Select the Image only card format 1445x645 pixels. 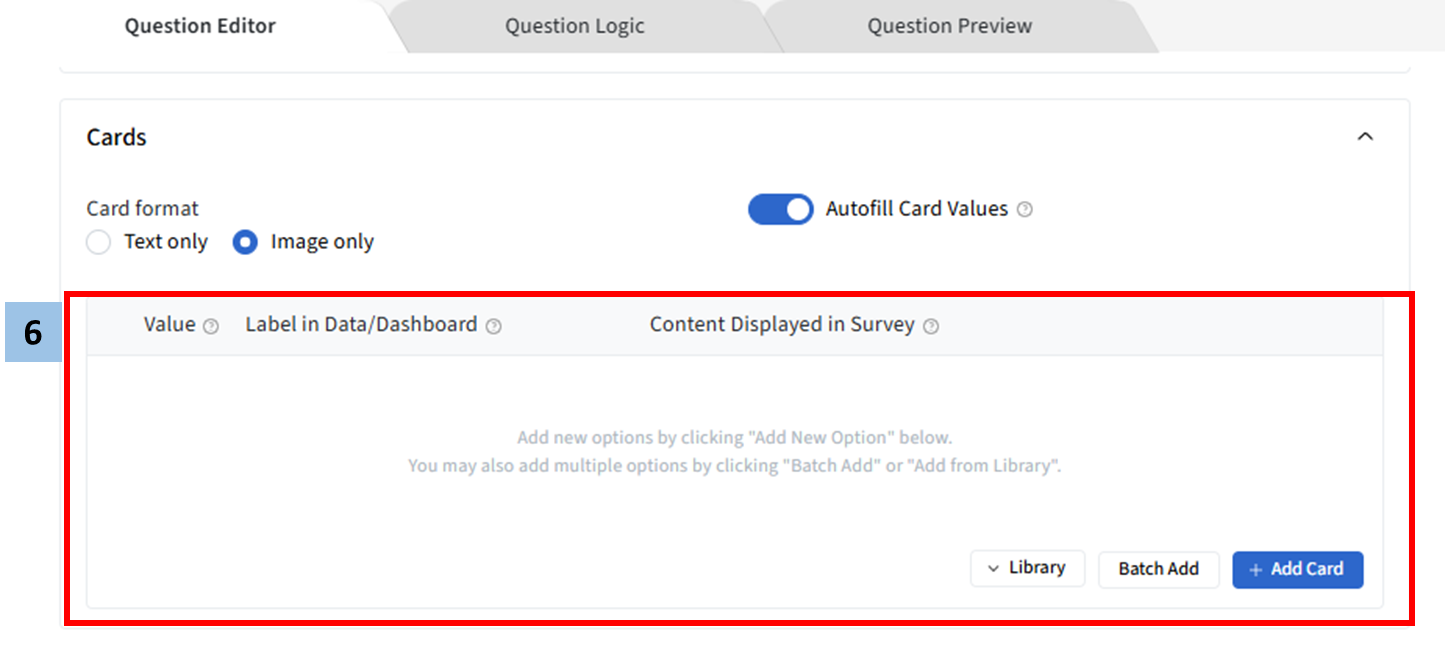tap(245, 242)
